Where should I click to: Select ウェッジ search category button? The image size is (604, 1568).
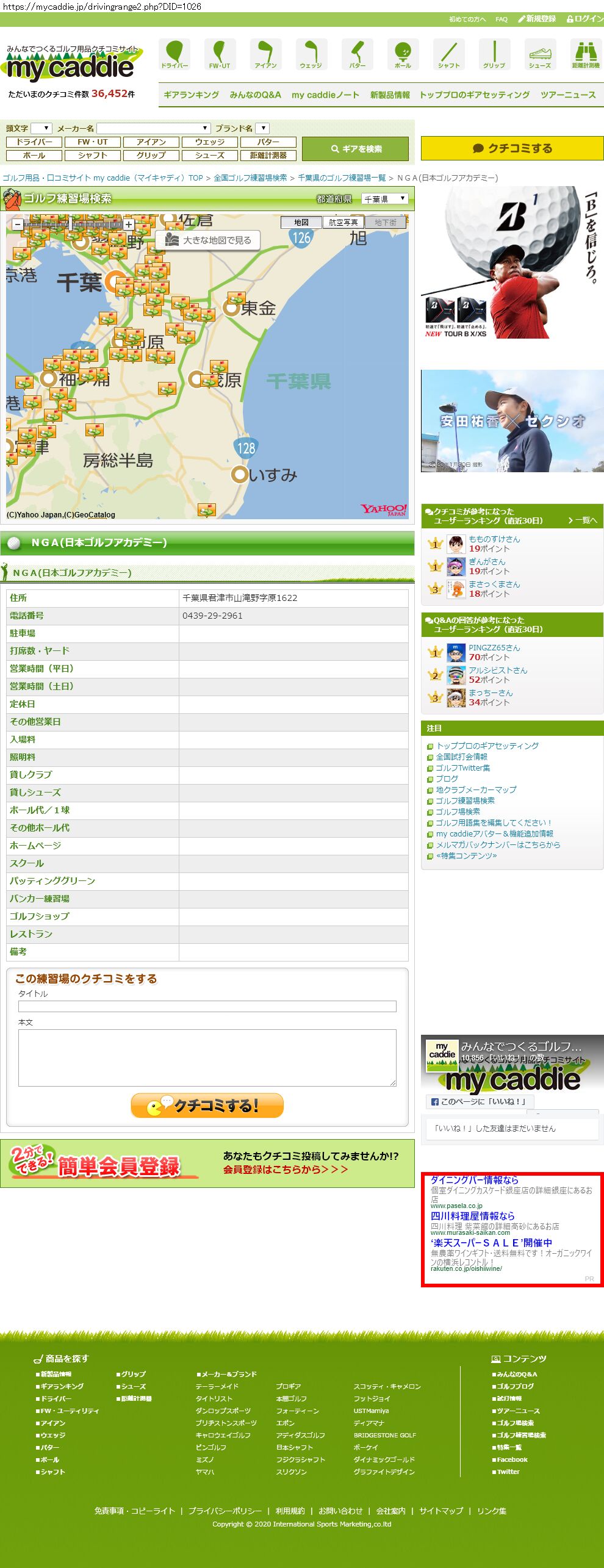pyautogui.click(x=210, y=142)
